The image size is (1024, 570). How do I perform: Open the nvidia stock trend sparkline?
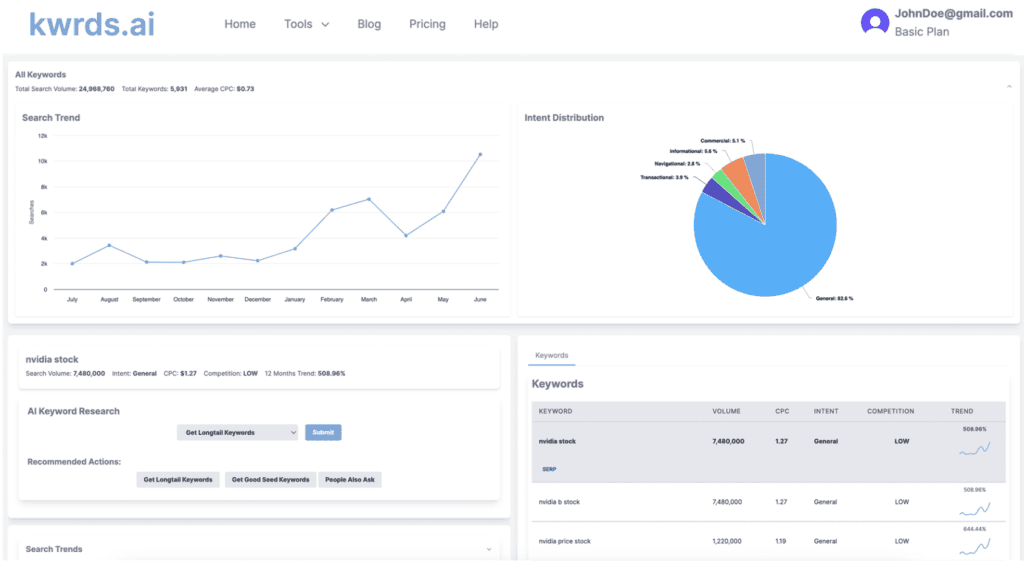(974, 449)
